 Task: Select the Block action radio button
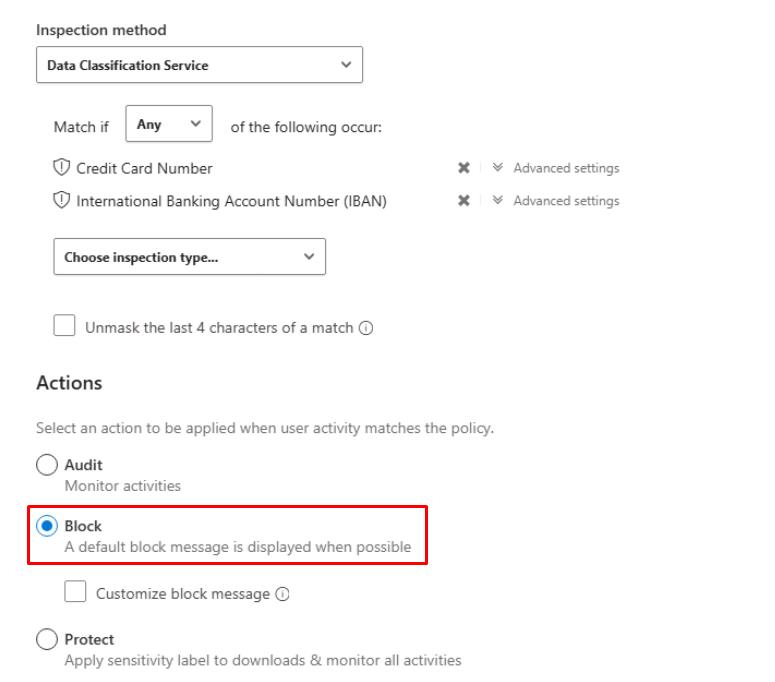pyautogui.click(x=47, y=526)
